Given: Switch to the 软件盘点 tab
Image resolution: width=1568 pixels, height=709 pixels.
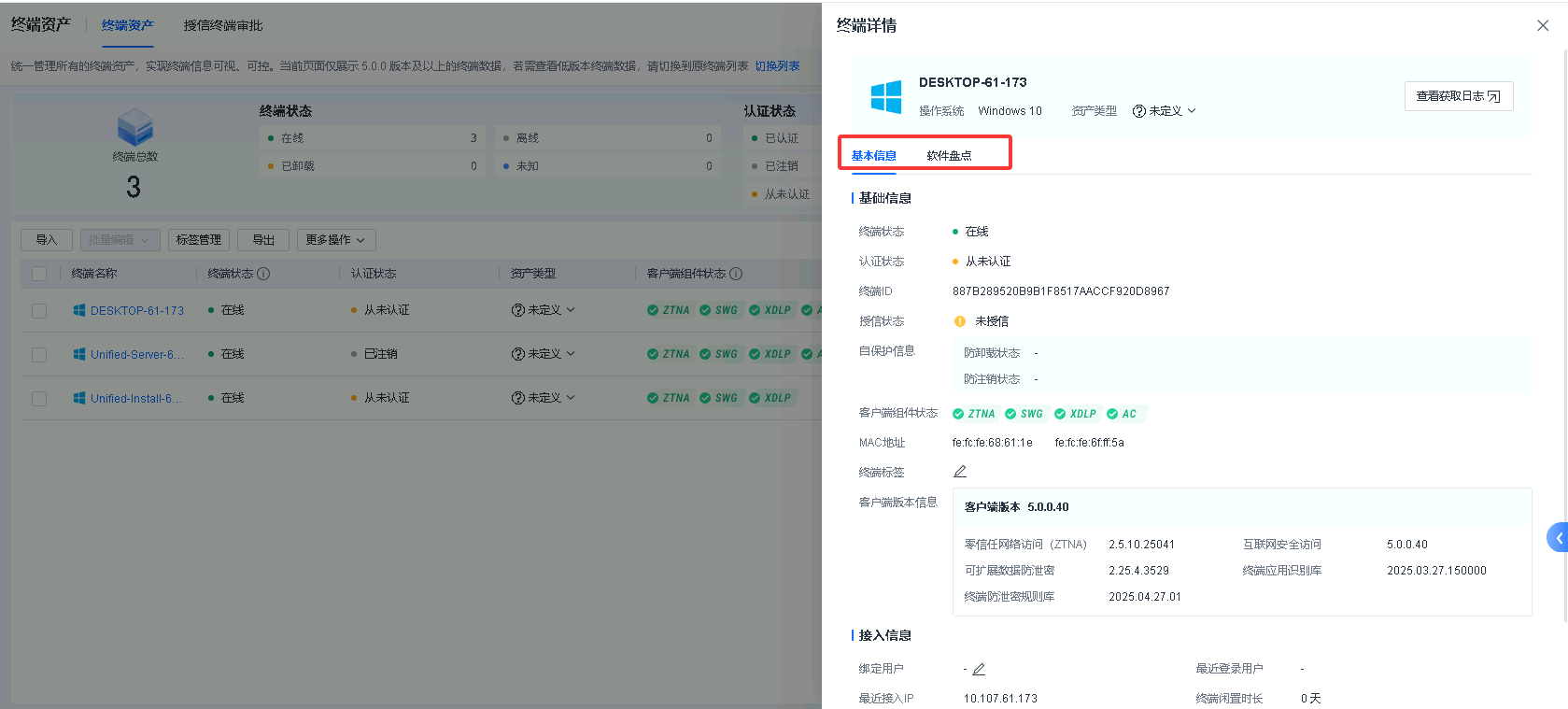Looking at the screenshot, I should (949, 156).
